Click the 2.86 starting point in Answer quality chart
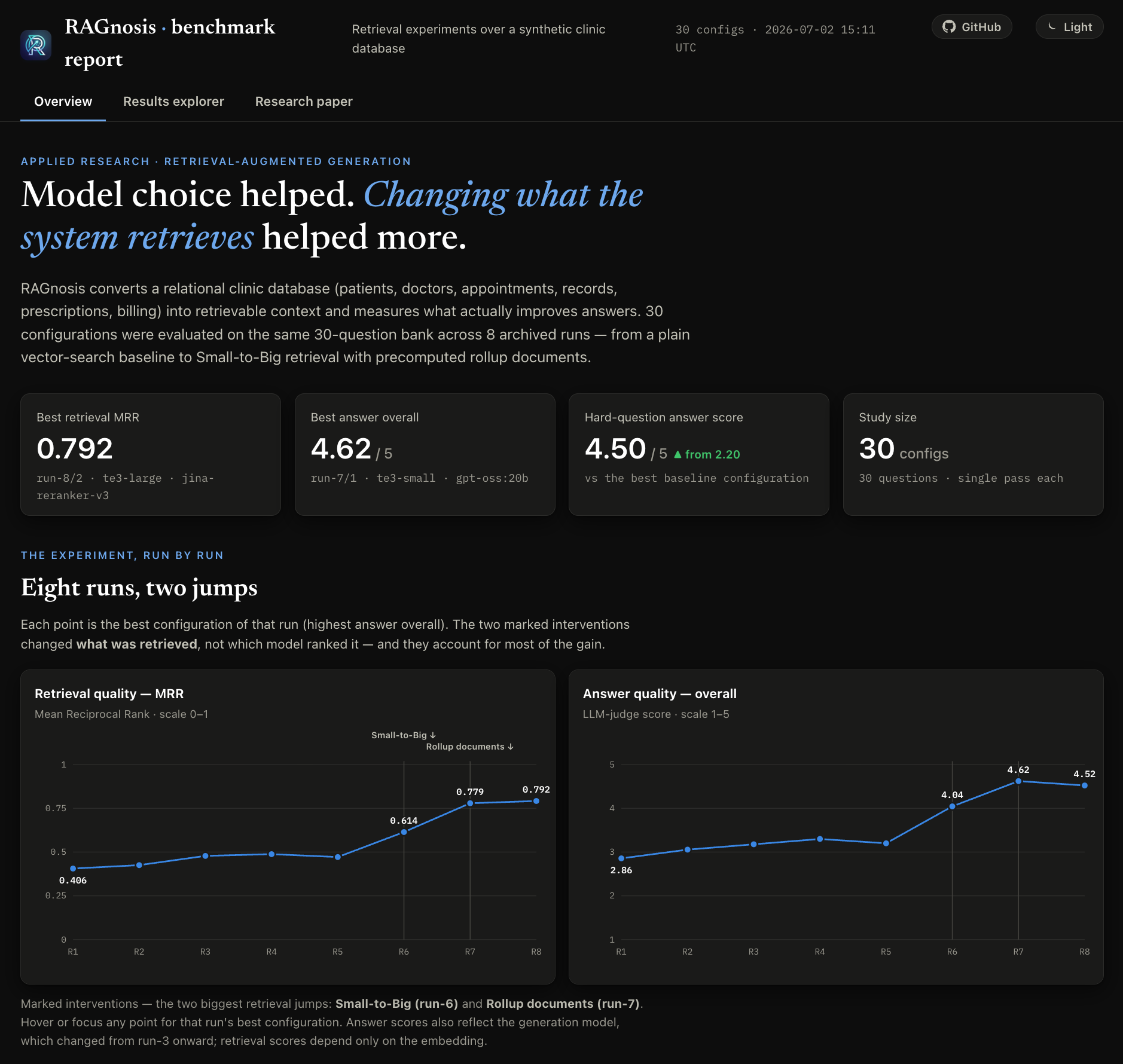Image resolution: width=1123 pixels, height=1064 pixels. point(621,858)
